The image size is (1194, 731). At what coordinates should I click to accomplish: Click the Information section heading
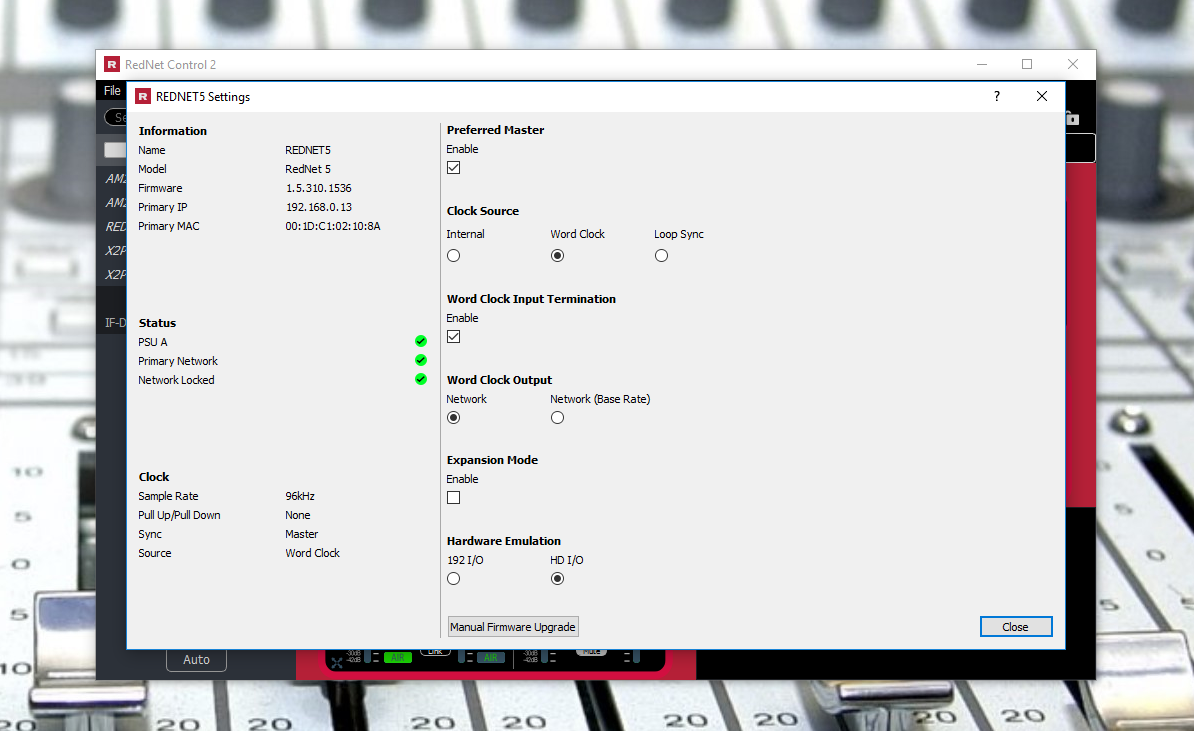[173, 131]
